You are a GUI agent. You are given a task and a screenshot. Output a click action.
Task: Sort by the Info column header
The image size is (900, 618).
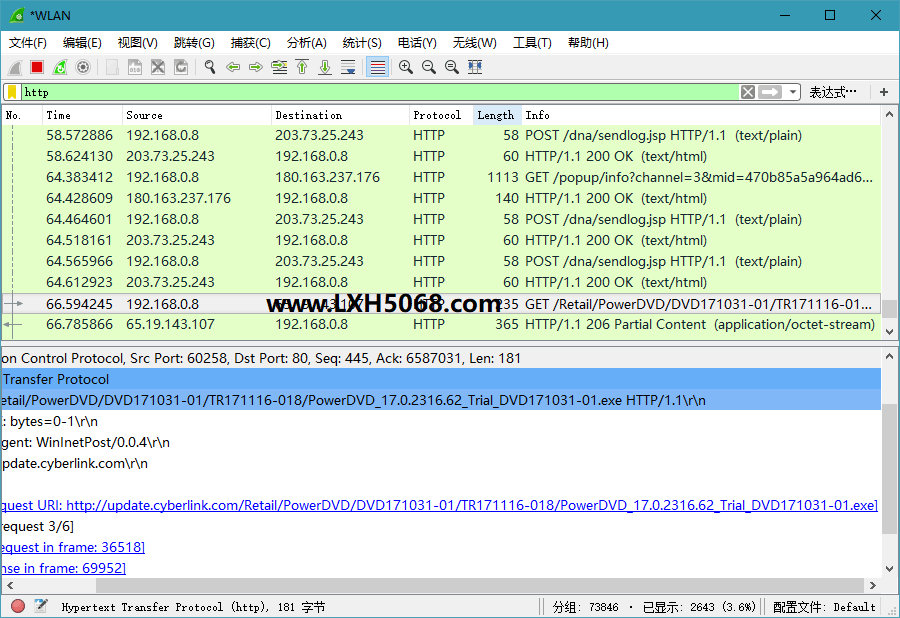point(701,115)
